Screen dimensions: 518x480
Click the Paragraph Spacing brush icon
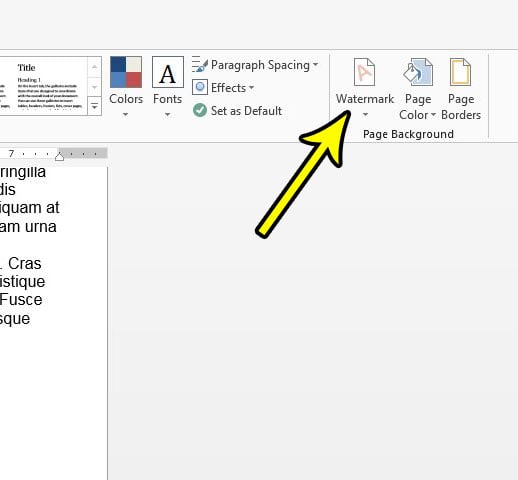(x=200, y=64)
